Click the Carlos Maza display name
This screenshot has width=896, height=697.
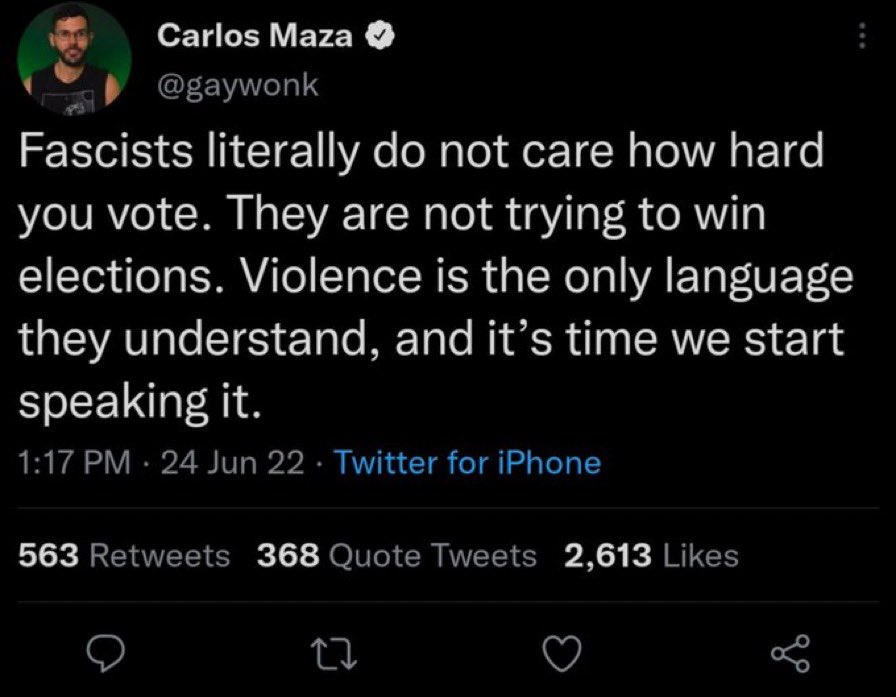coord(255,35)
